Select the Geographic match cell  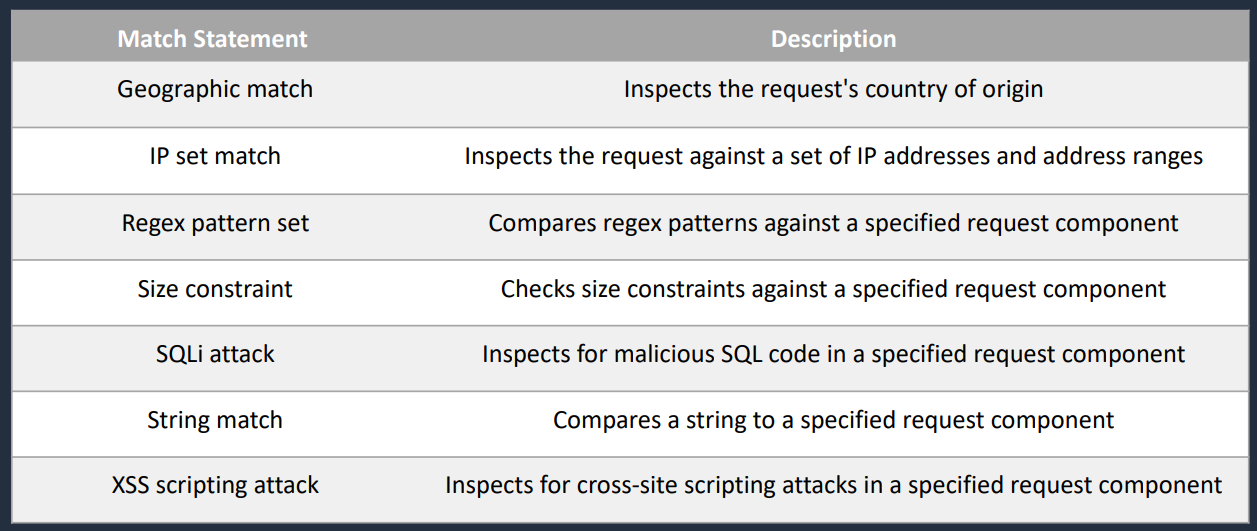215,89
